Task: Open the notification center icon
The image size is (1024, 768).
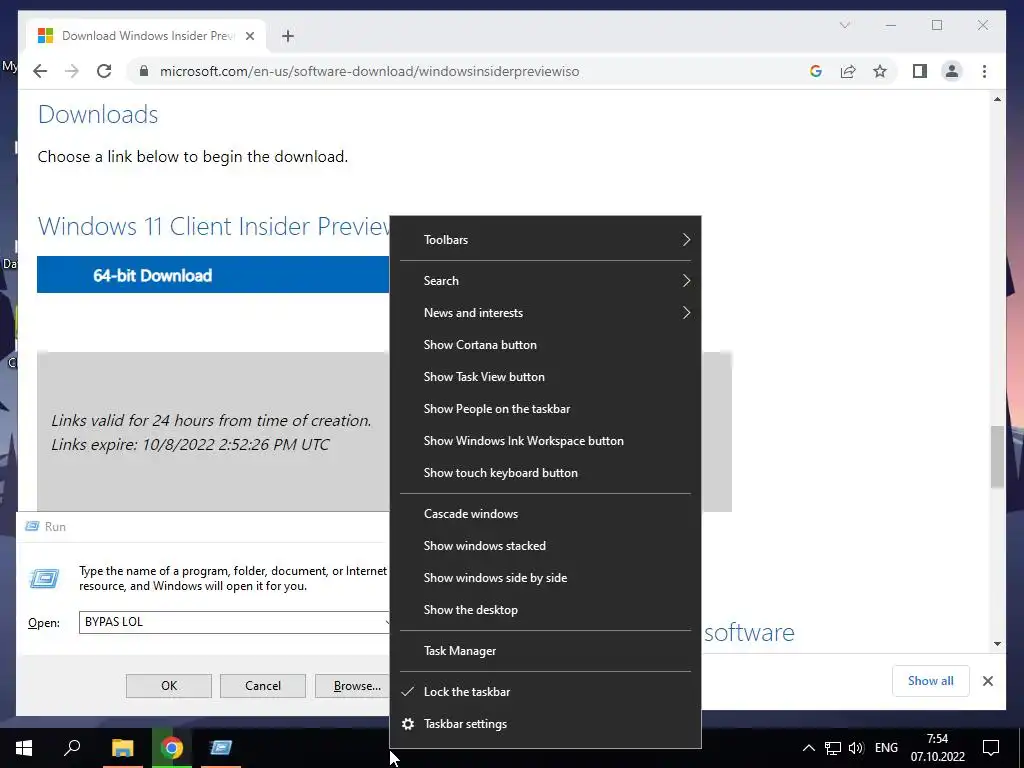Action: point(991,748)
